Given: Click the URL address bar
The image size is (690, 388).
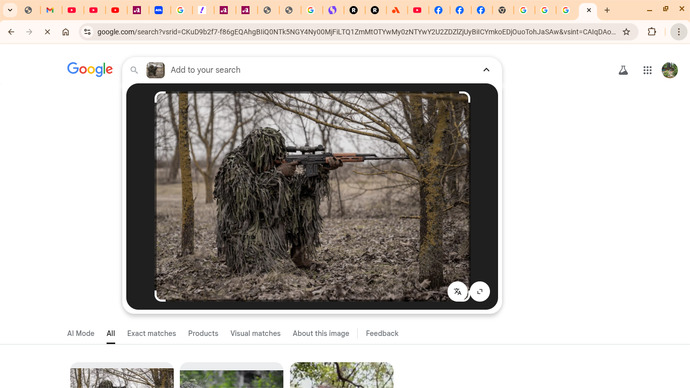Looking at the screenshot, I should tap(356, 32).
